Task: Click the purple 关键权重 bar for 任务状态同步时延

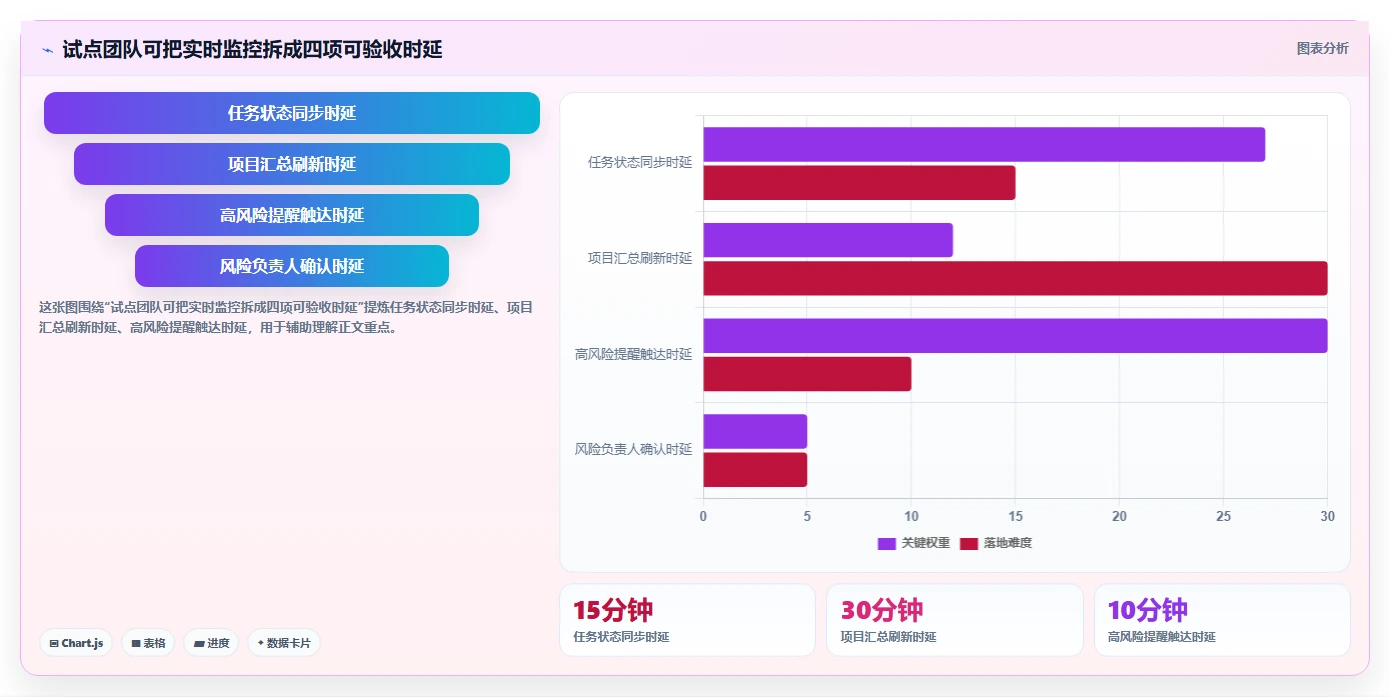Action: coord(984,144)
